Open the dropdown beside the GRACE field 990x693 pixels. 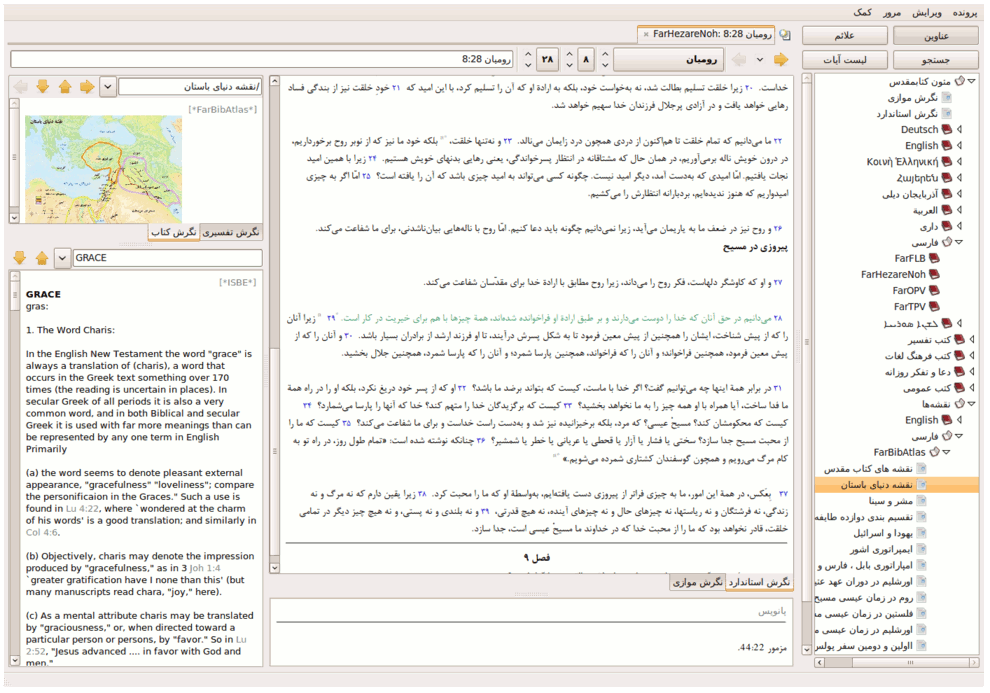pyautogui.click(x=62, y=258)
